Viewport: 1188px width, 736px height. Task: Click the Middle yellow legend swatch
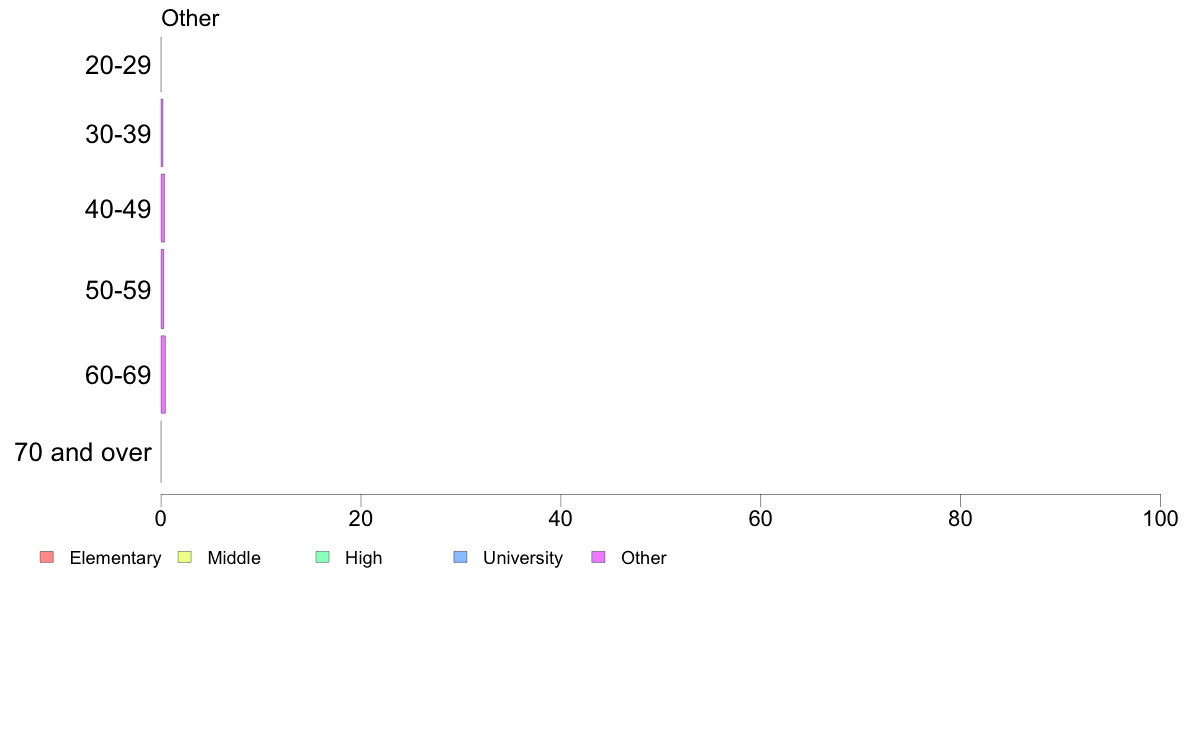[184, 557]
